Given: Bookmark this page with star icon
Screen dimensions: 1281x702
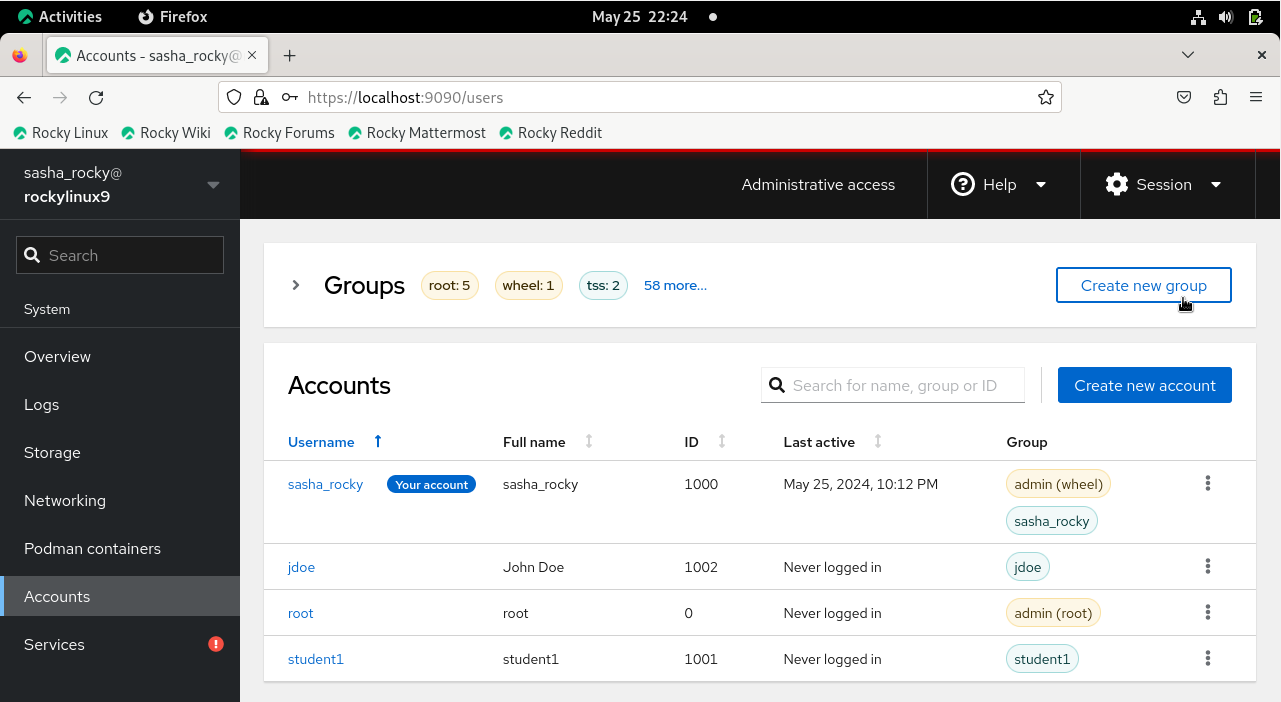Looking at the screenshot, I should [1045, 97].
